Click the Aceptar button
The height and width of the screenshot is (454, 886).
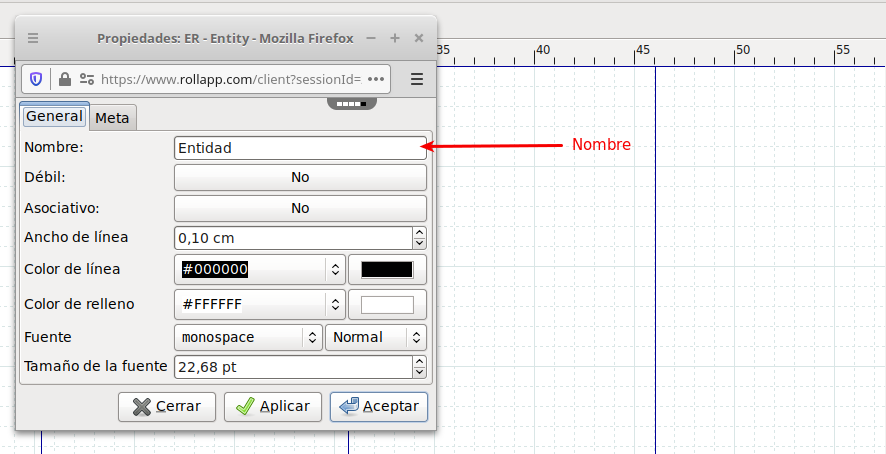(379, 407)
